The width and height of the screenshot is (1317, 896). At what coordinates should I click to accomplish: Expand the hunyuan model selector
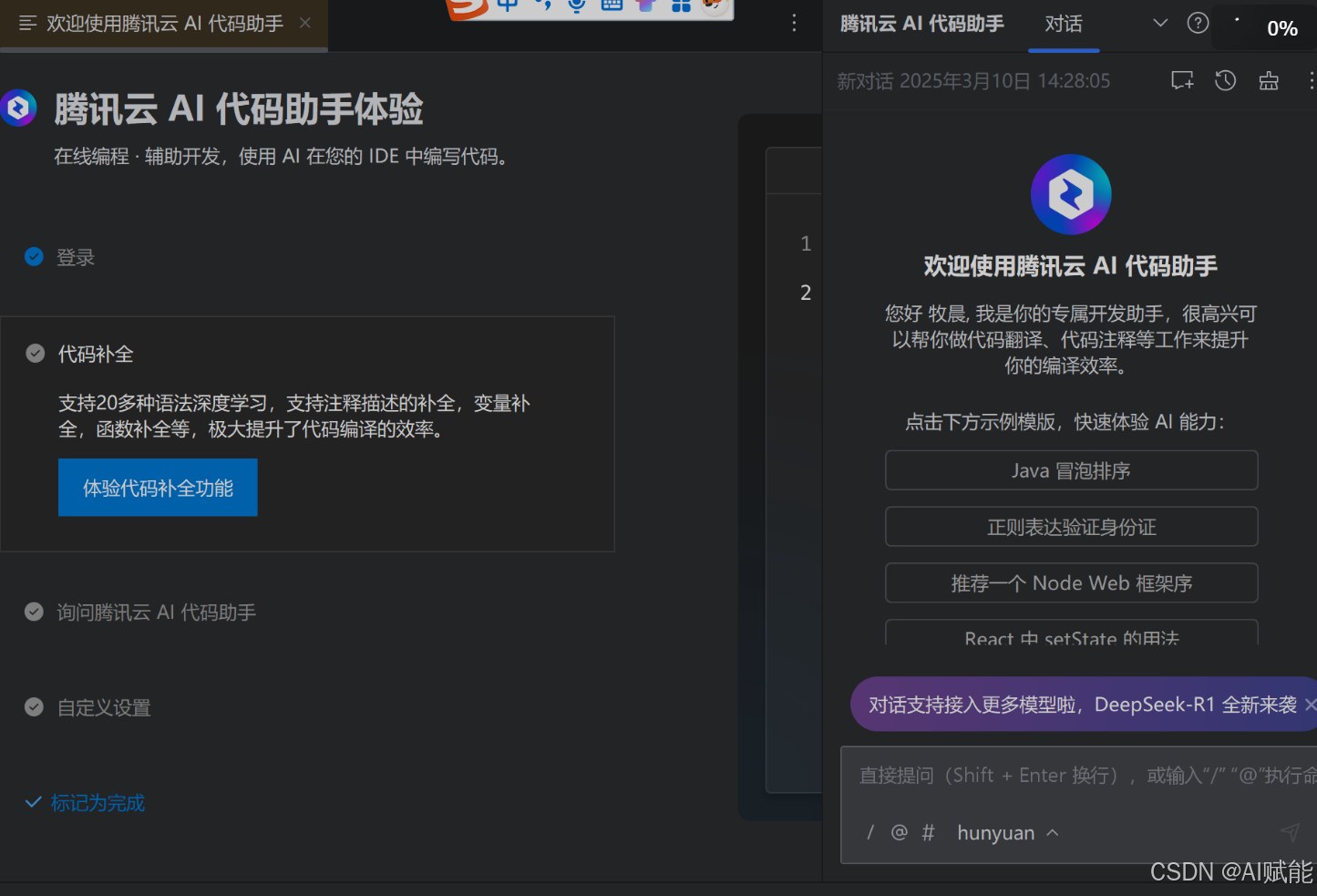coord(1007,832)
